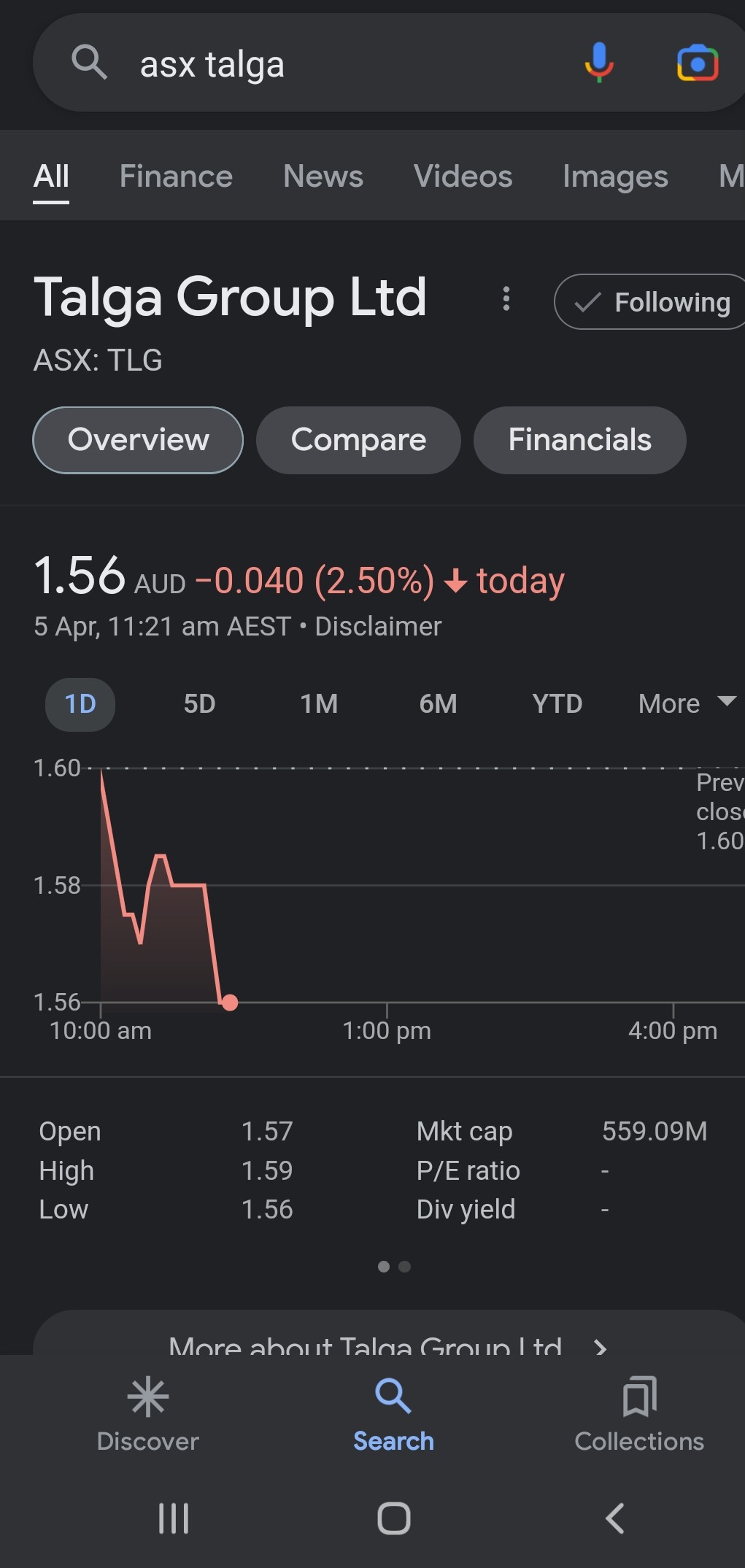745x1568 pixels.
Task: Open the Discover tab icon
Action: (x=148, y=1397)
